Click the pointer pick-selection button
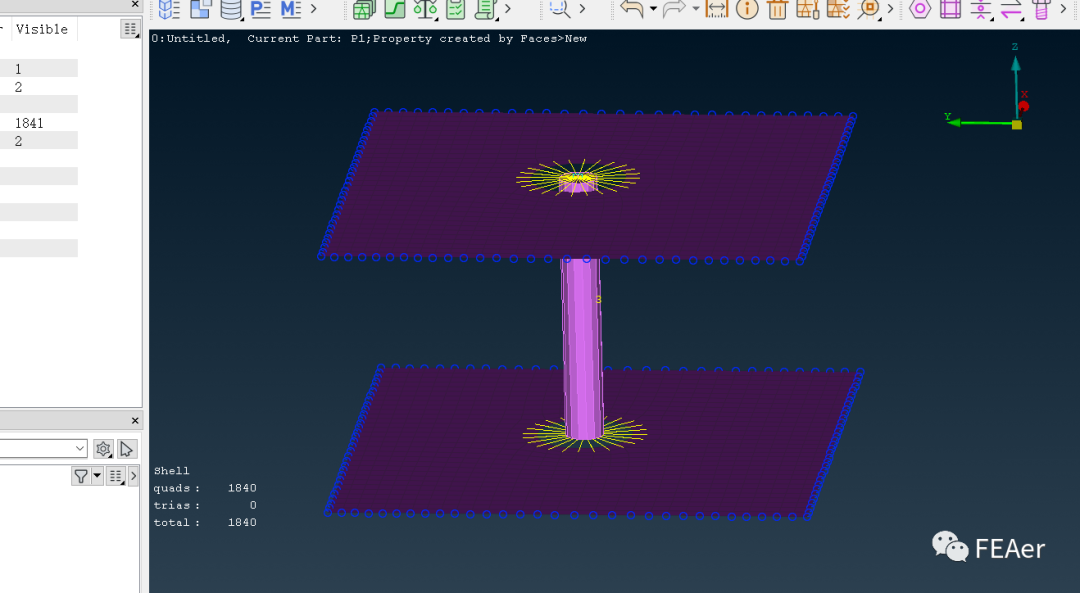This screenshot has width=1080, height=593. [126, 449]
